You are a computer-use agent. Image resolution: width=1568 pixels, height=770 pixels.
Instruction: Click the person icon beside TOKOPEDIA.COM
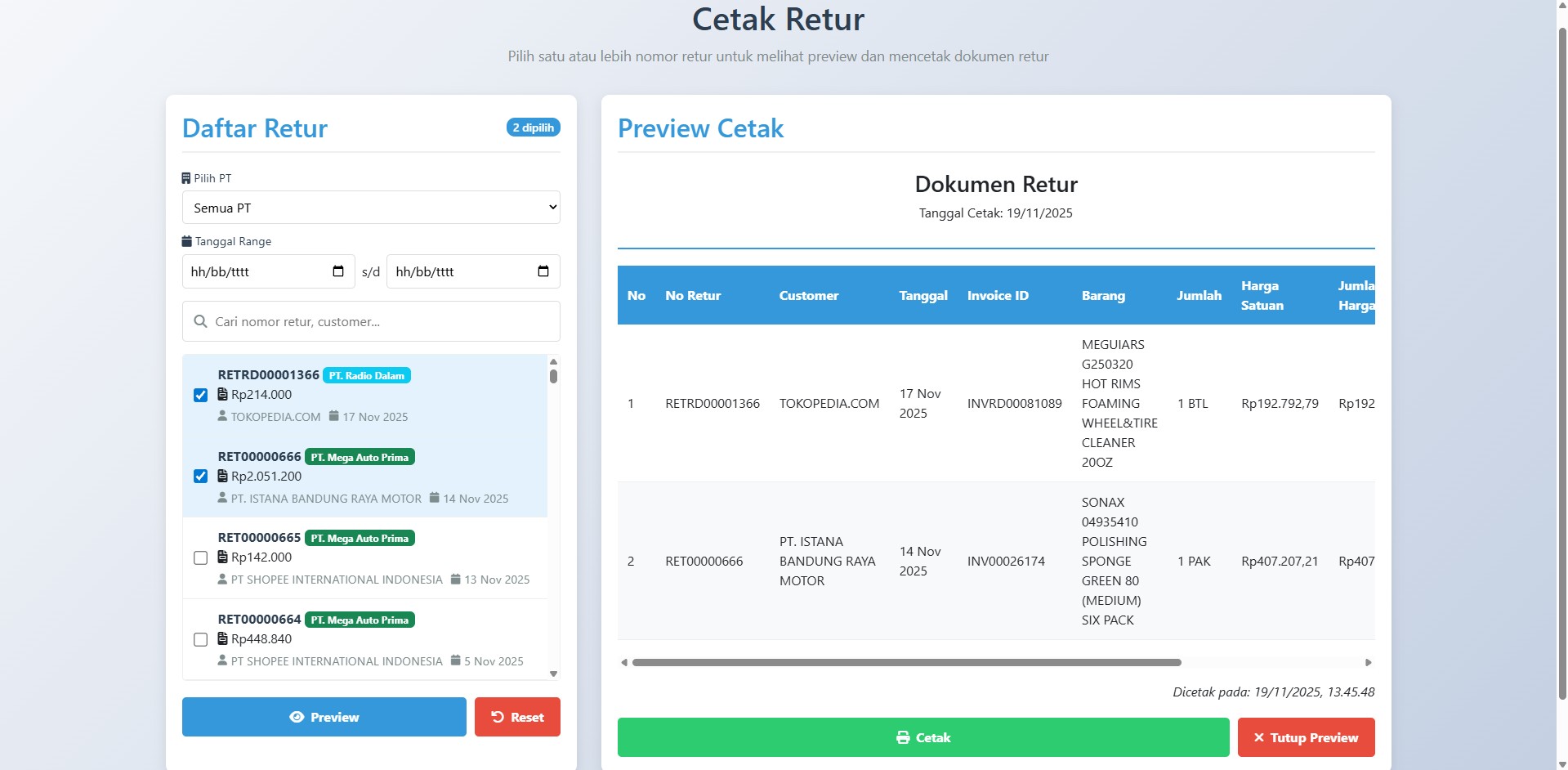[x=221, y=417]
